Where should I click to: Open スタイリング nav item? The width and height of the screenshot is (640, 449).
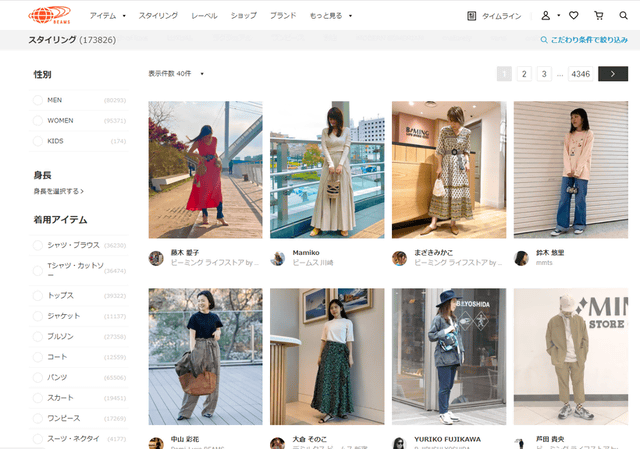pos(158,16)
